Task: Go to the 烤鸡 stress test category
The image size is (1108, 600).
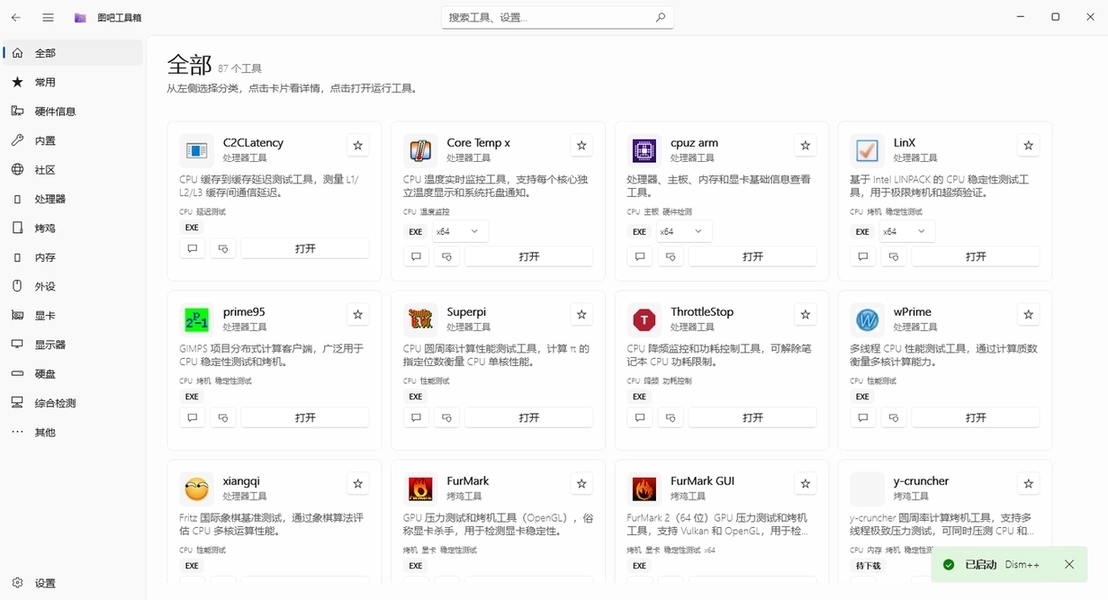Action: click(x=73, y=228)
